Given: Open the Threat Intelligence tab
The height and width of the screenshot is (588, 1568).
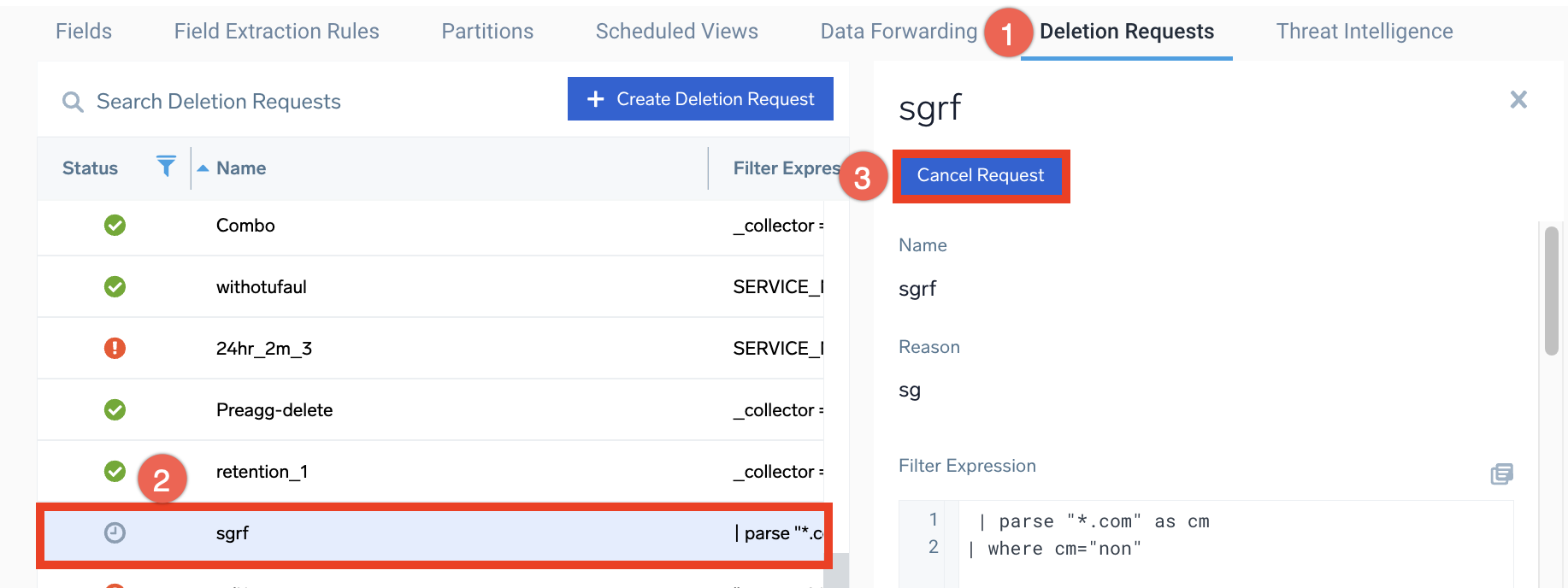Looking at the screenshot, I should (x=1364, y=32).
